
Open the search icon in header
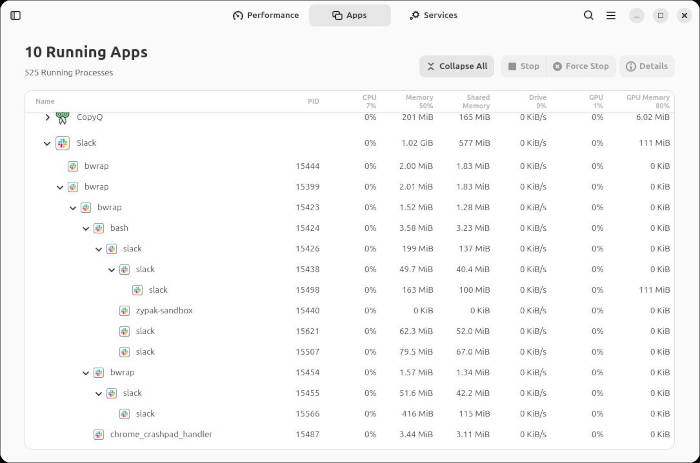(x=589, y=15)
